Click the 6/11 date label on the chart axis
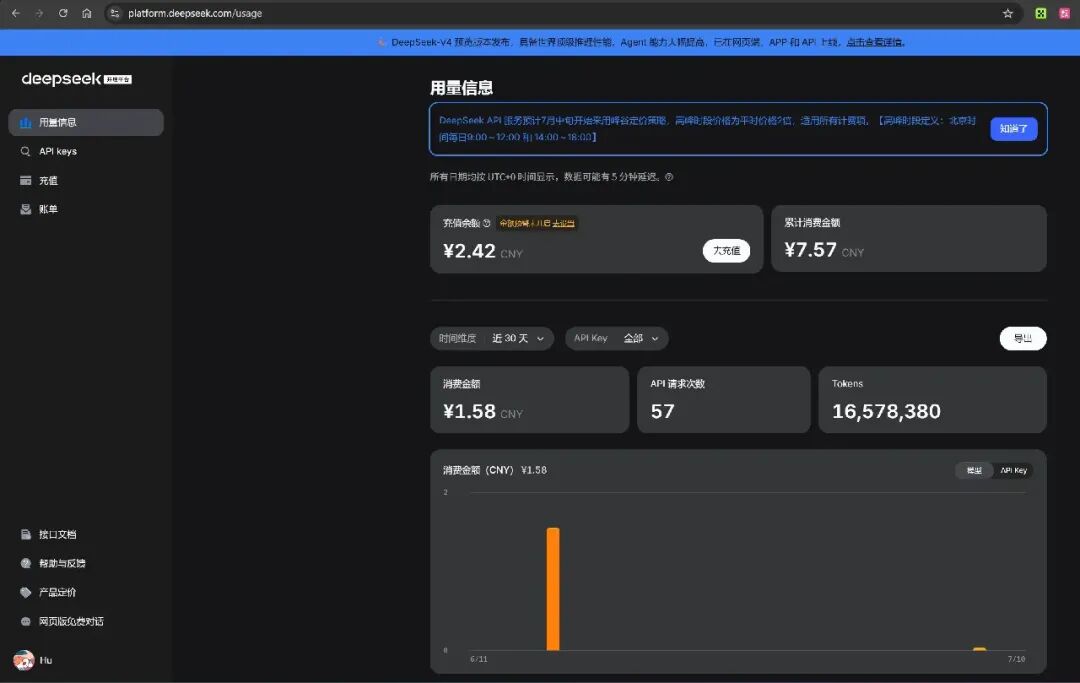 tap(479, 659)
